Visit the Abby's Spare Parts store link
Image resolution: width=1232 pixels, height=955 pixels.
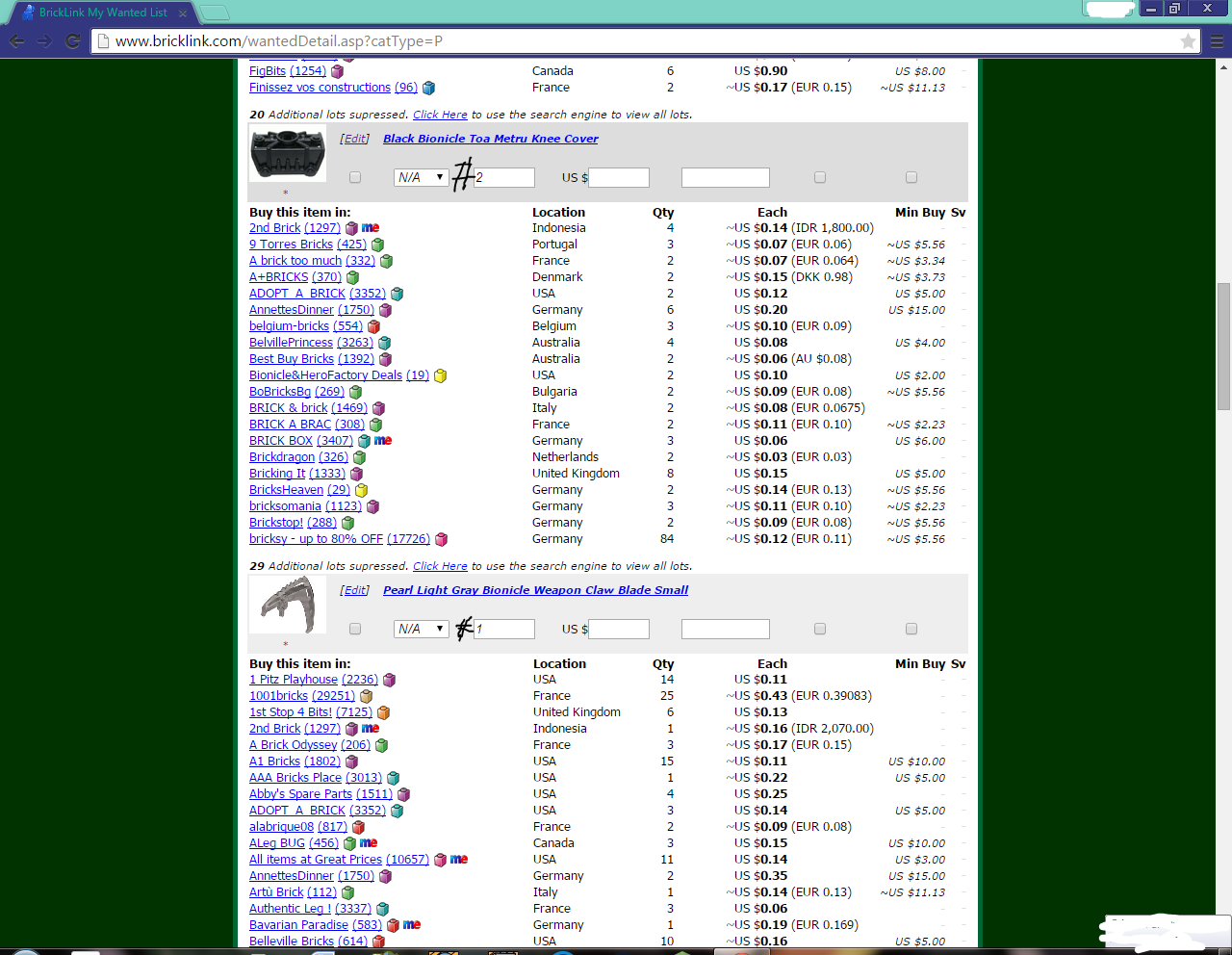point(300,794)
